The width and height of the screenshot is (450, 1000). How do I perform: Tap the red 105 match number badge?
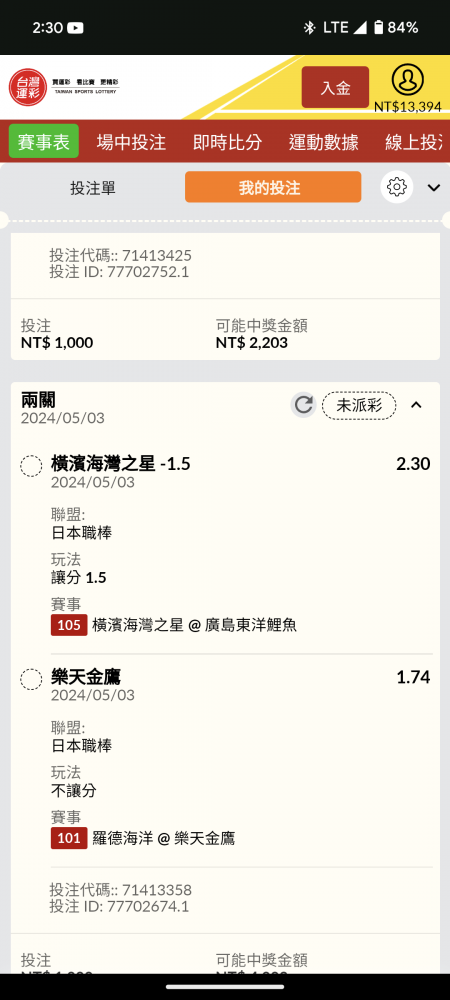[x=69, y=625]
